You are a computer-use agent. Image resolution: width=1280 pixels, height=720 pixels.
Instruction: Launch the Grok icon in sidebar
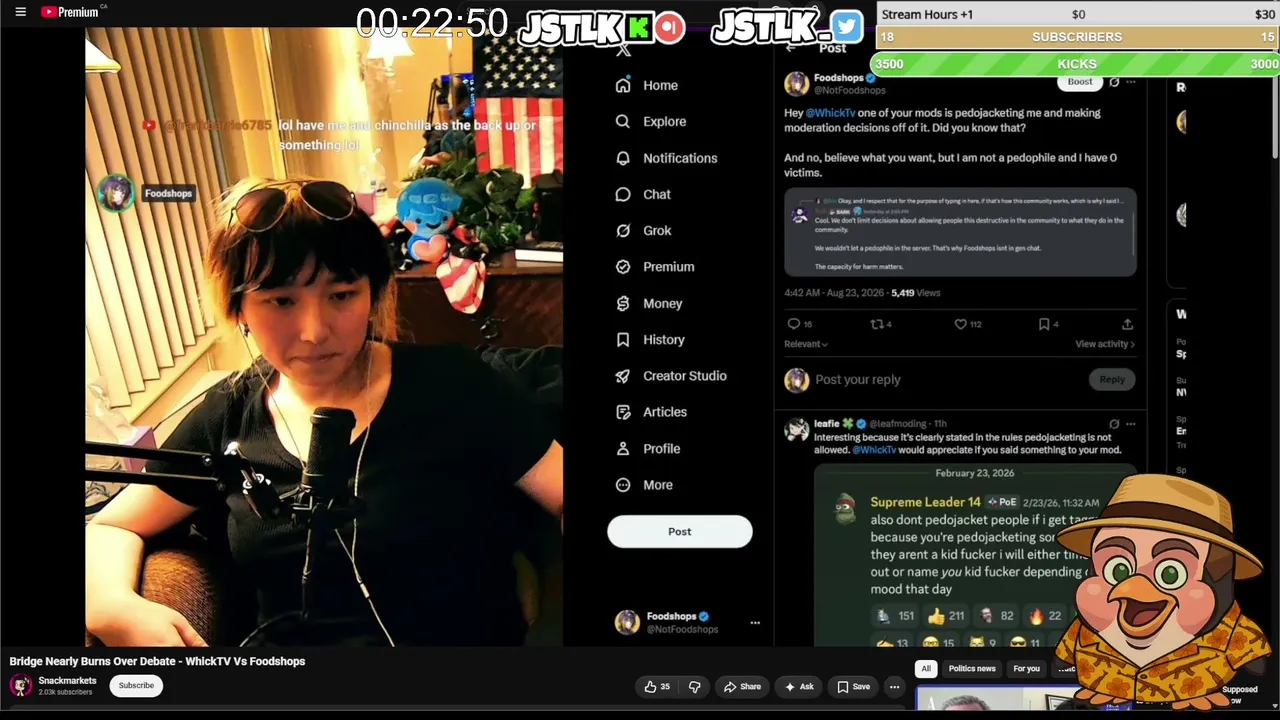623,231
